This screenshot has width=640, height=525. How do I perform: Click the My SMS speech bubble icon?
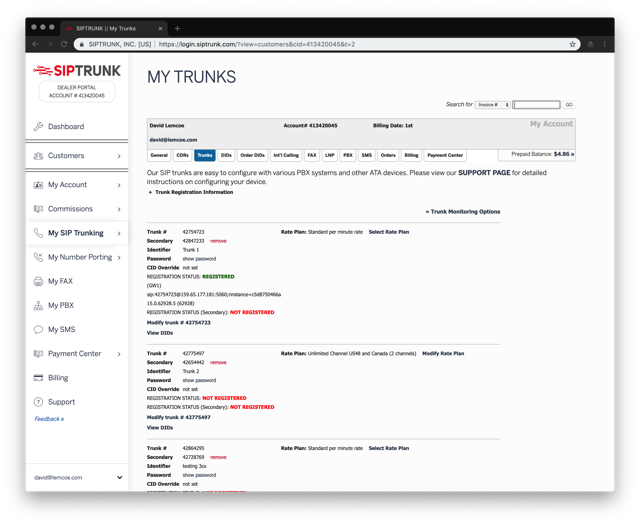click(38, 329)
